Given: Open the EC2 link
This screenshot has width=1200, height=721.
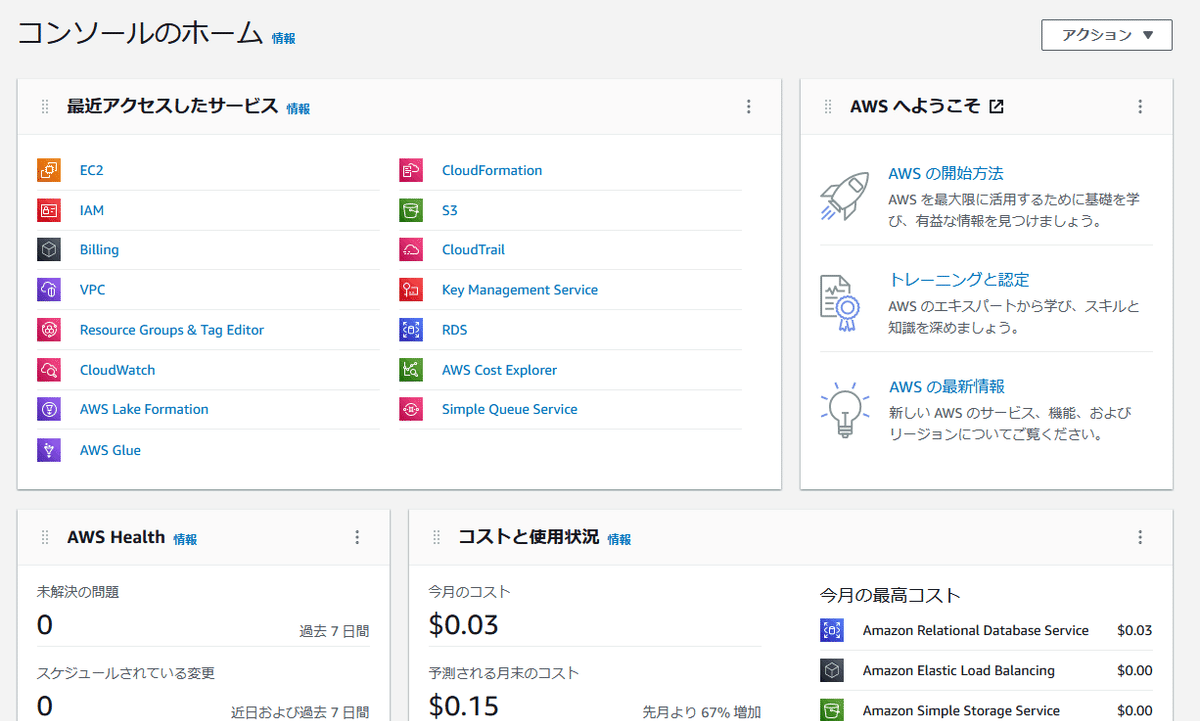Looking at the screenshot, I should 91,170.
